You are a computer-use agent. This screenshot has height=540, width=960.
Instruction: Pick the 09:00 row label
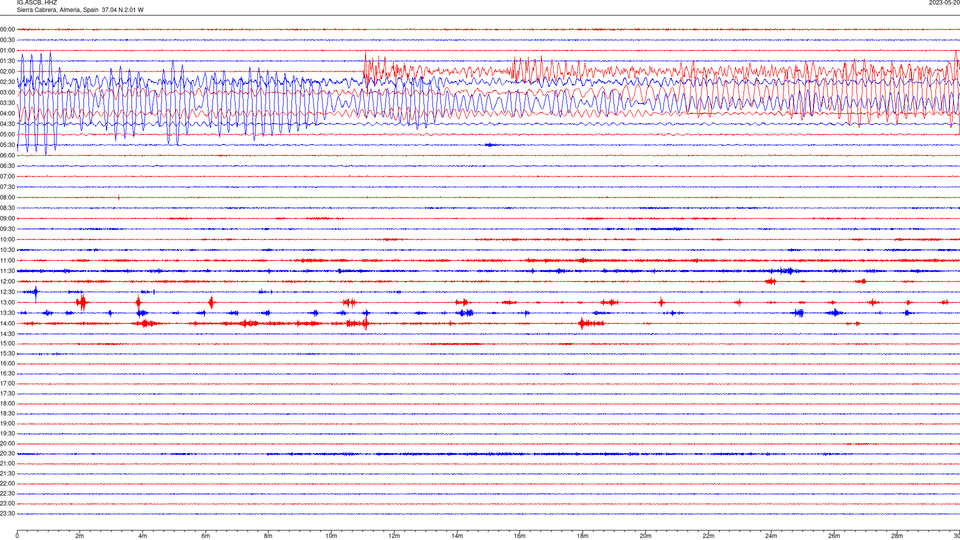(7, 219)
